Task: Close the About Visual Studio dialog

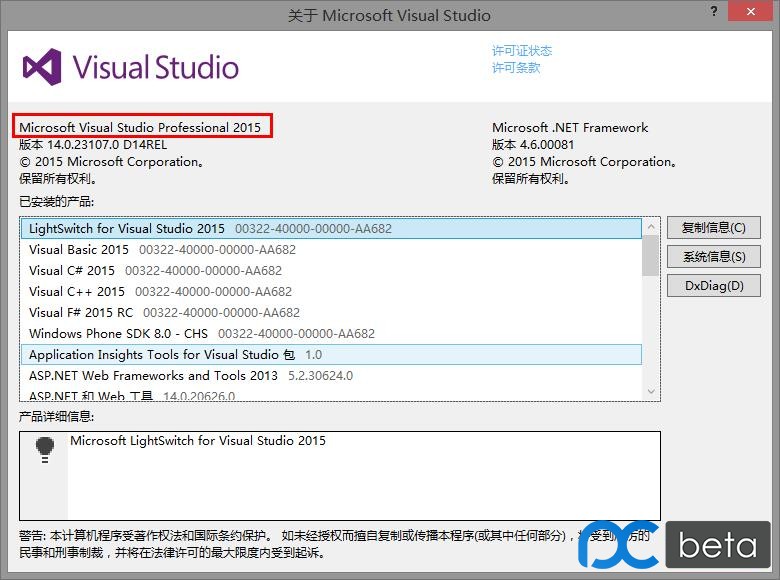Action: pyautogui.click(x=751, y=11)
